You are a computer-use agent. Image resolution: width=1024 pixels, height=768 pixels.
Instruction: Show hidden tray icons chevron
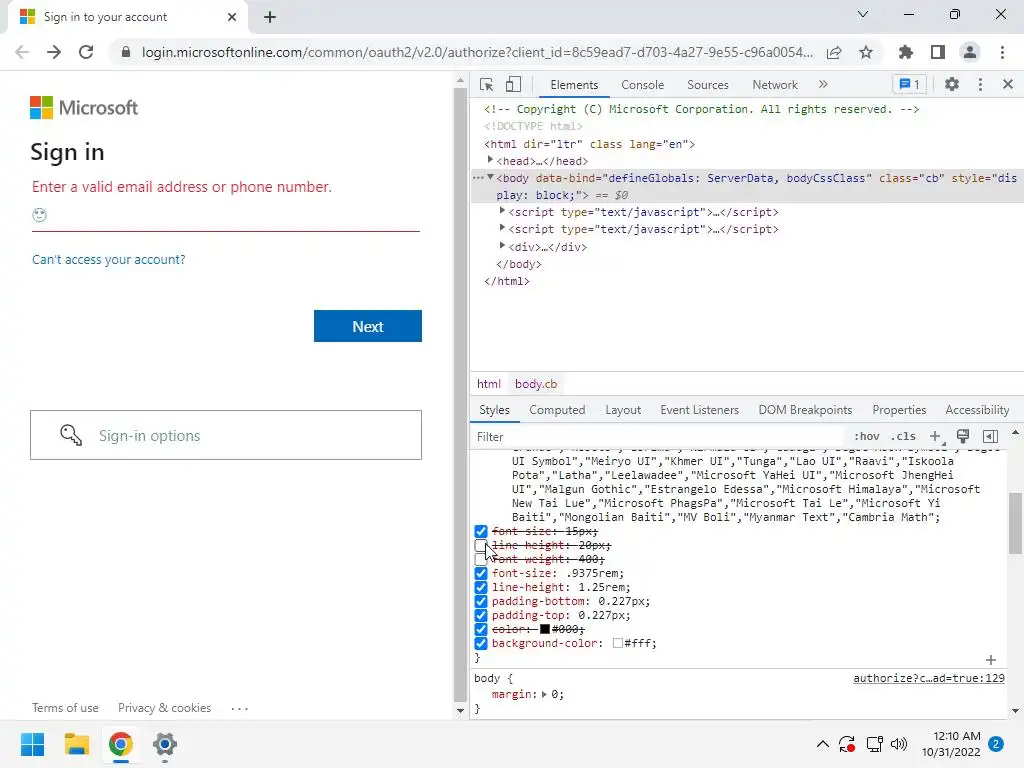[823, 744]
